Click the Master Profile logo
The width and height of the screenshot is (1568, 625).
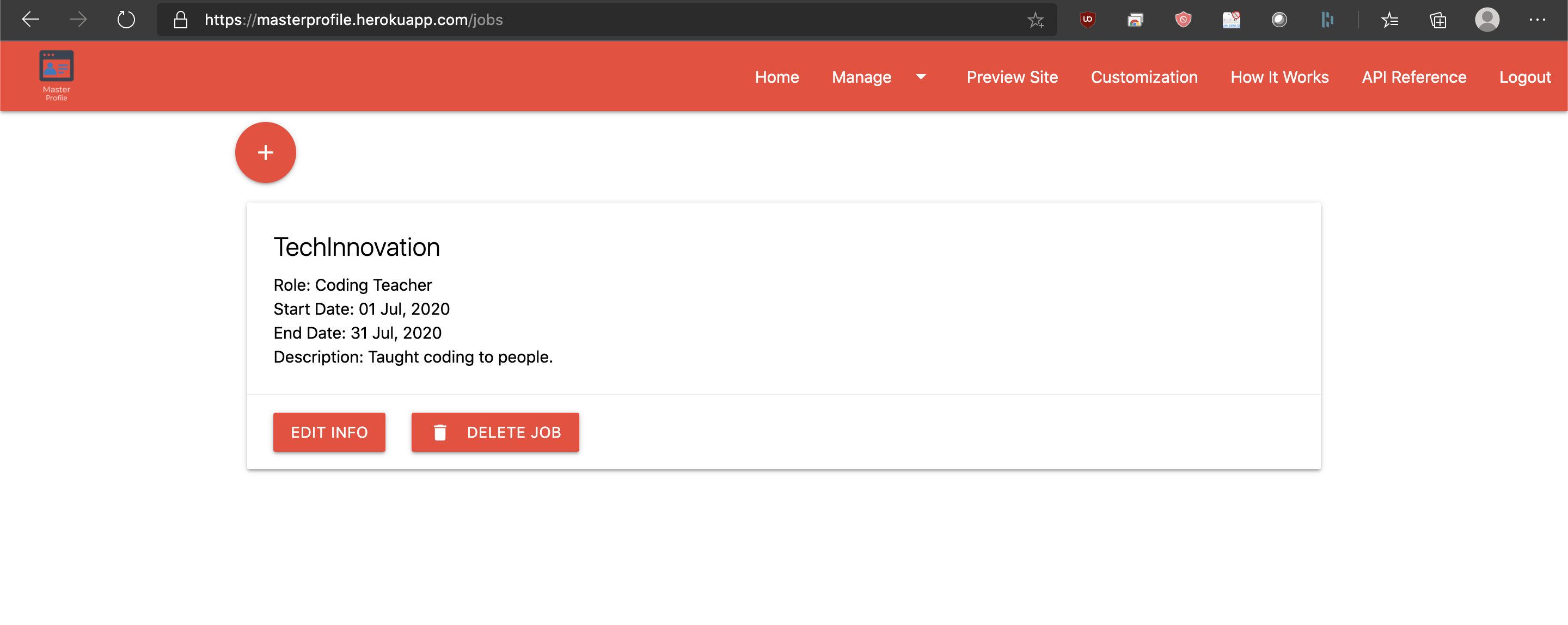tap(56, 75)
